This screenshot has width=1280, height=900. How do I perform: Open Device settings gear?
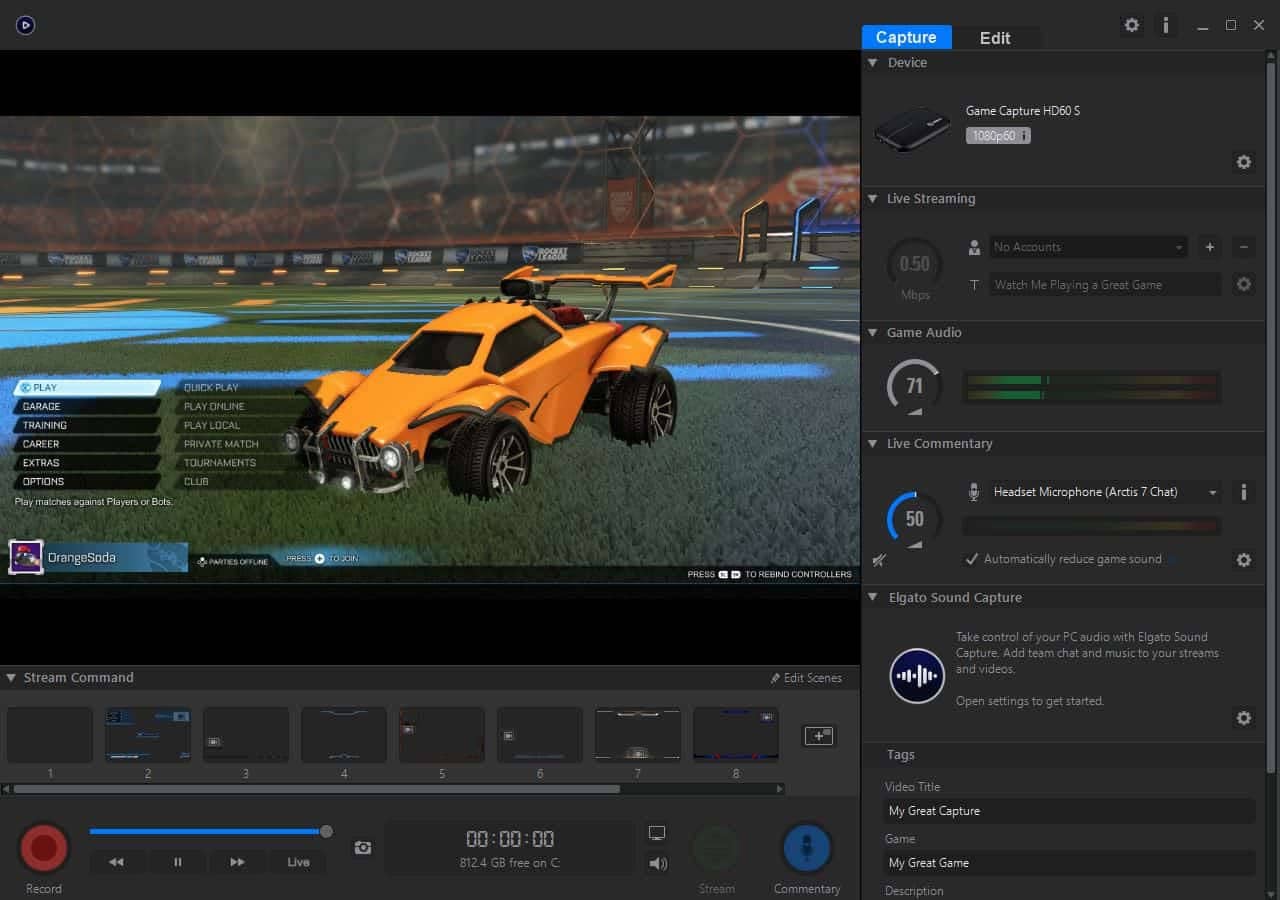[x=1244, y=162]
